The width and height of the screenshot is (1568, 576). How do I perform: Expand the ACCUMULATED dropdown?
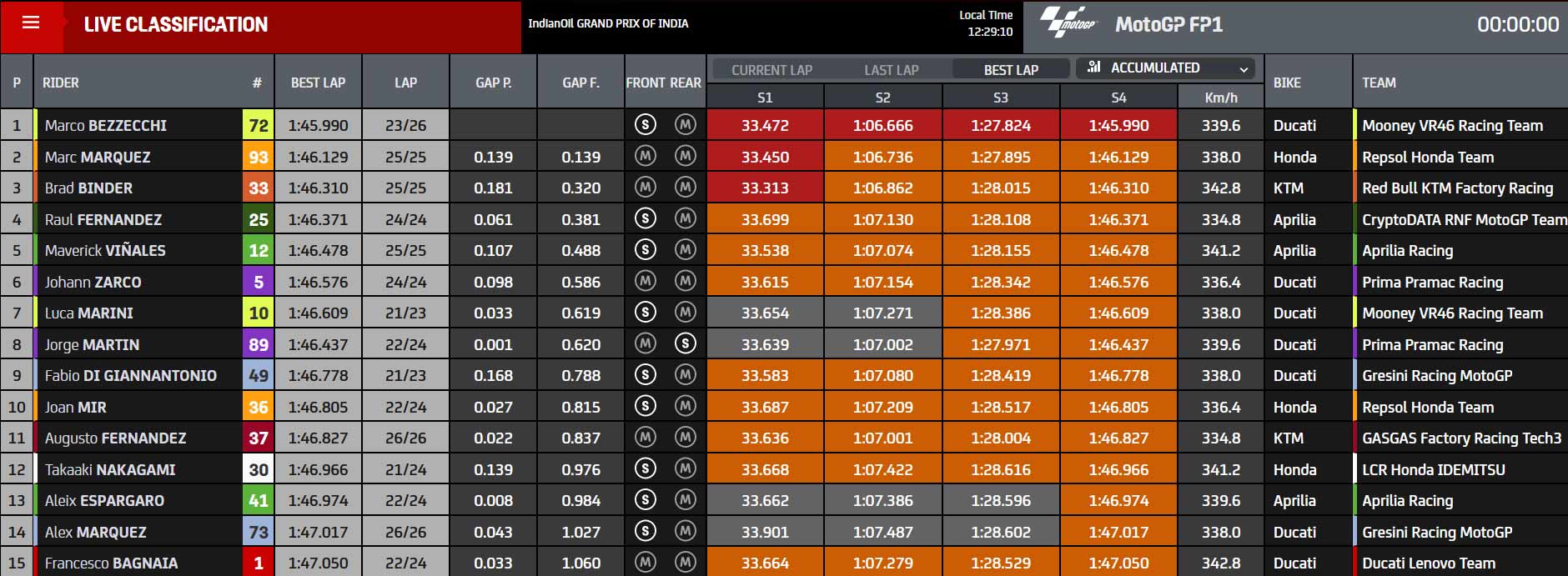[1168, 68]
